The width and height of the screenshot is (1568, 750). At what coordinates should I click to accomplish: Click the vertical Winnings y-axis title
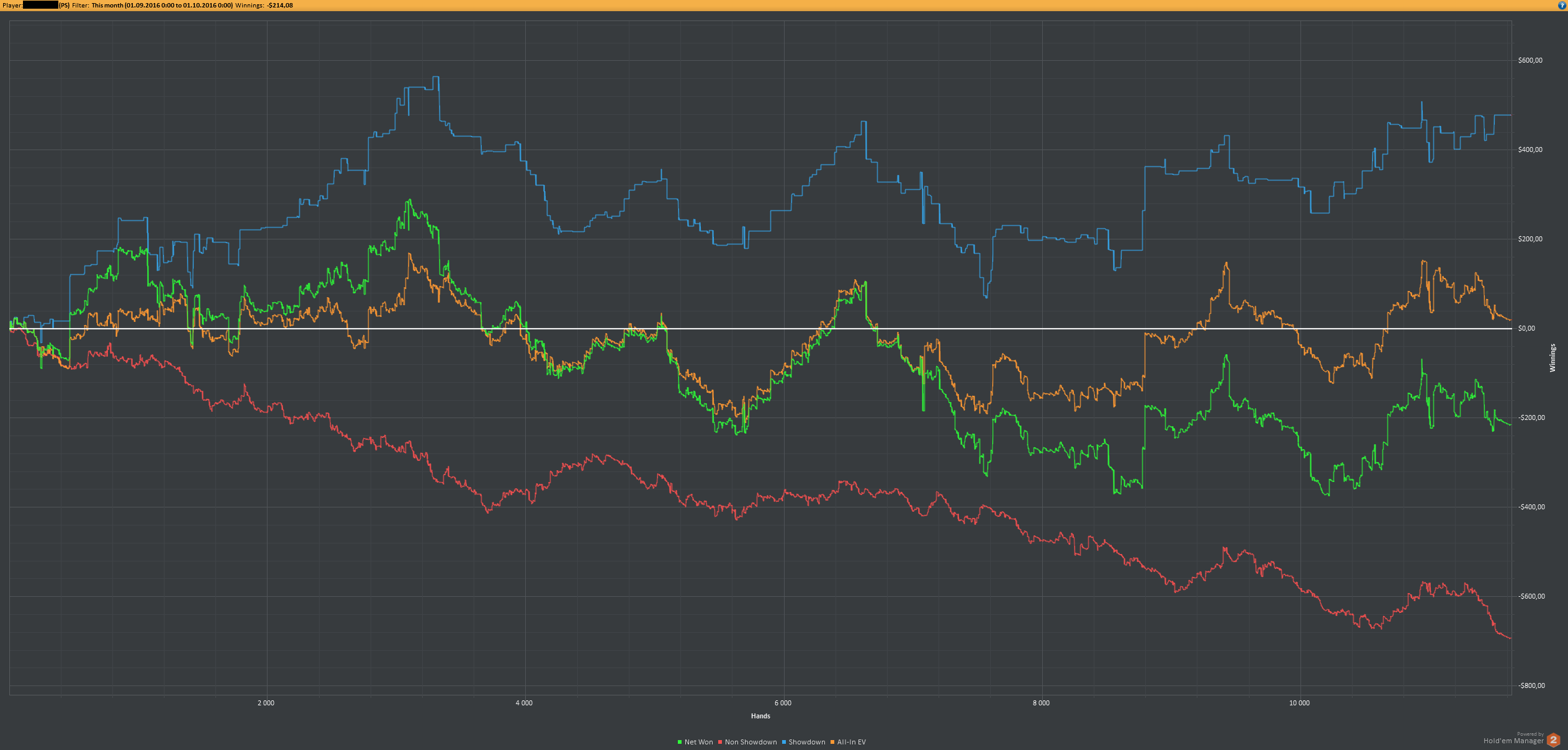click(1552, 358)
